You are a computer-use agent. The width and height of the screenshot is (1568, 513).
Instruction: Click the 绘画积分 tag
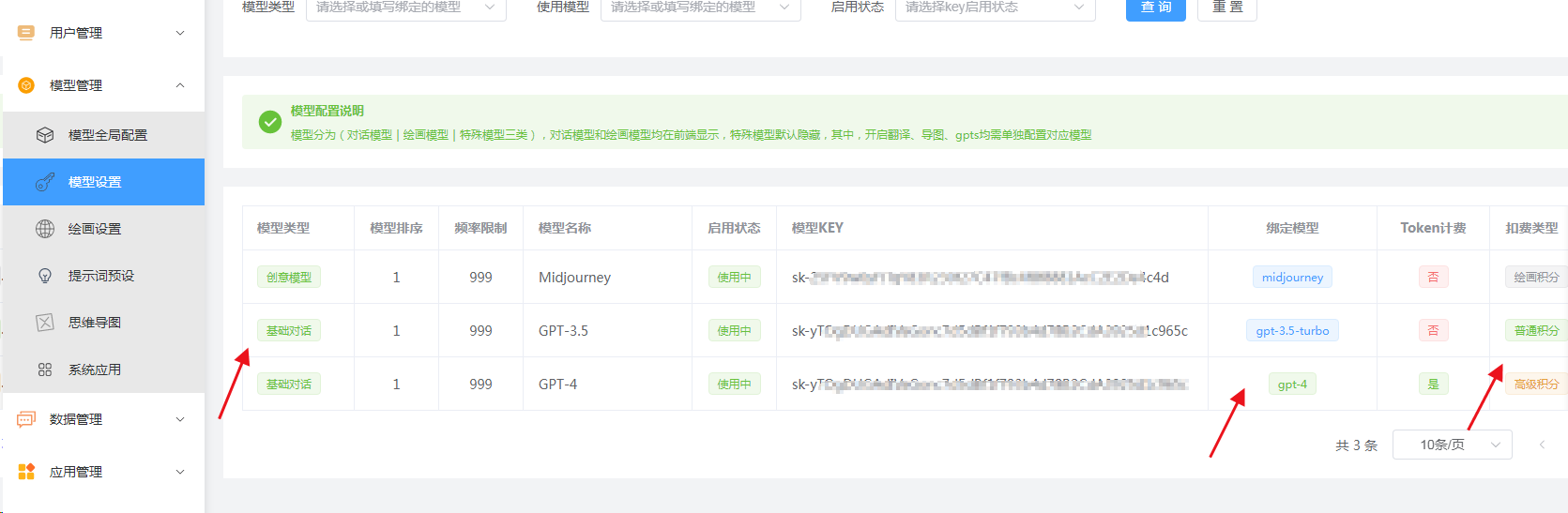1536,278
